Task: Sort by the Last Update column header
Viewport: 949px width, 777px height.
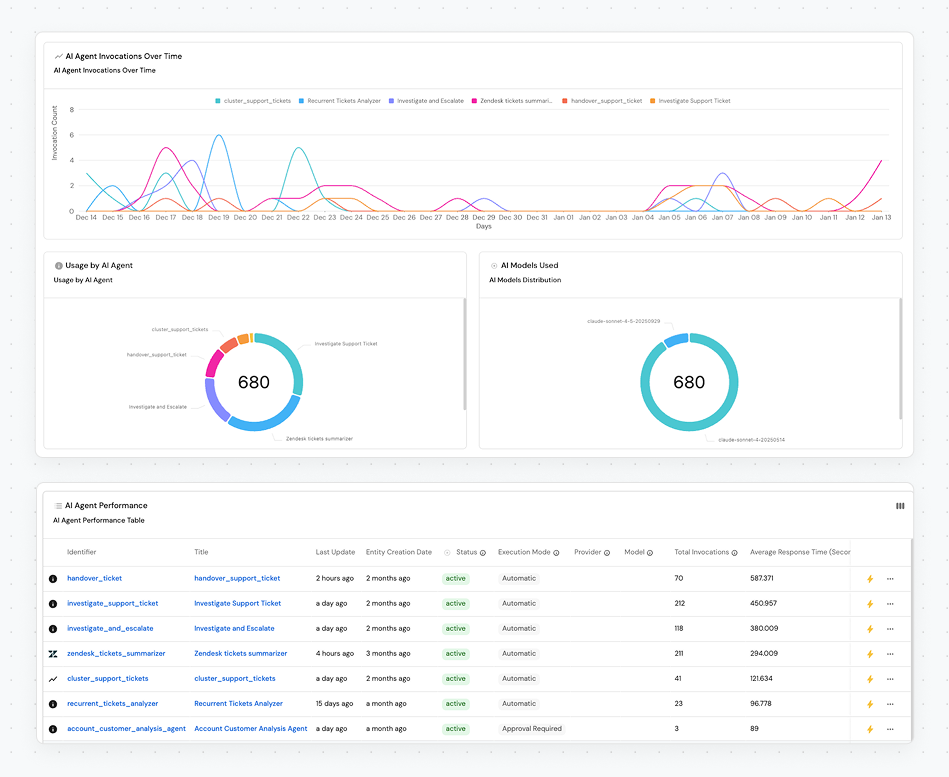Action: point(335,552)
